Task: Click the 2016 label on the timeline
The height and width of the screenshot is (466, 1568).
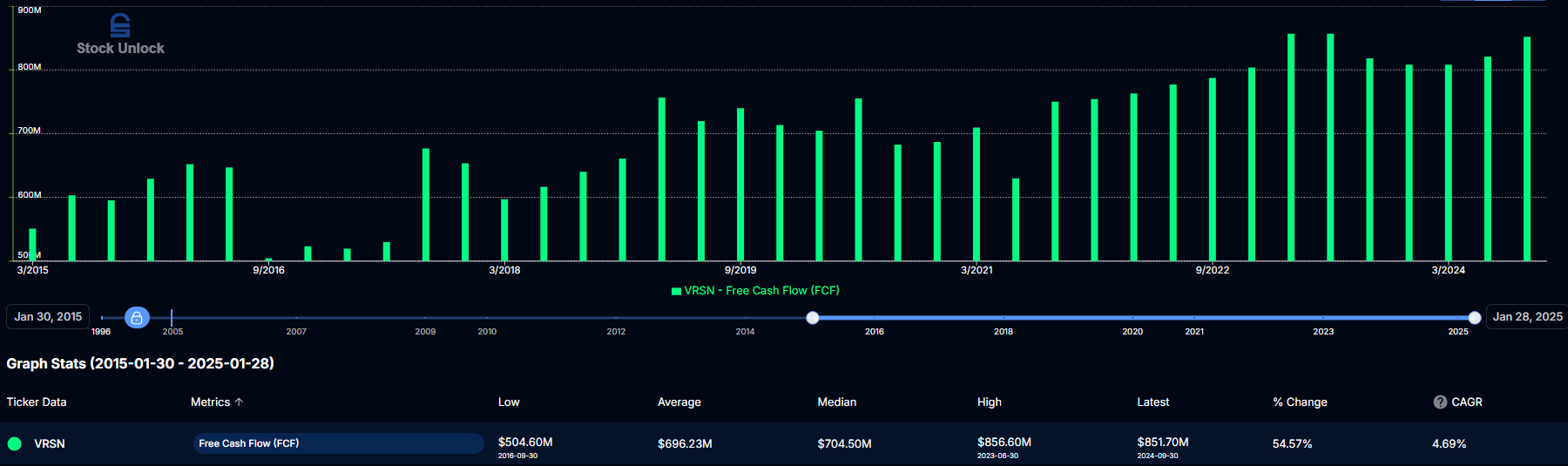Action: [x=875, y=332]
